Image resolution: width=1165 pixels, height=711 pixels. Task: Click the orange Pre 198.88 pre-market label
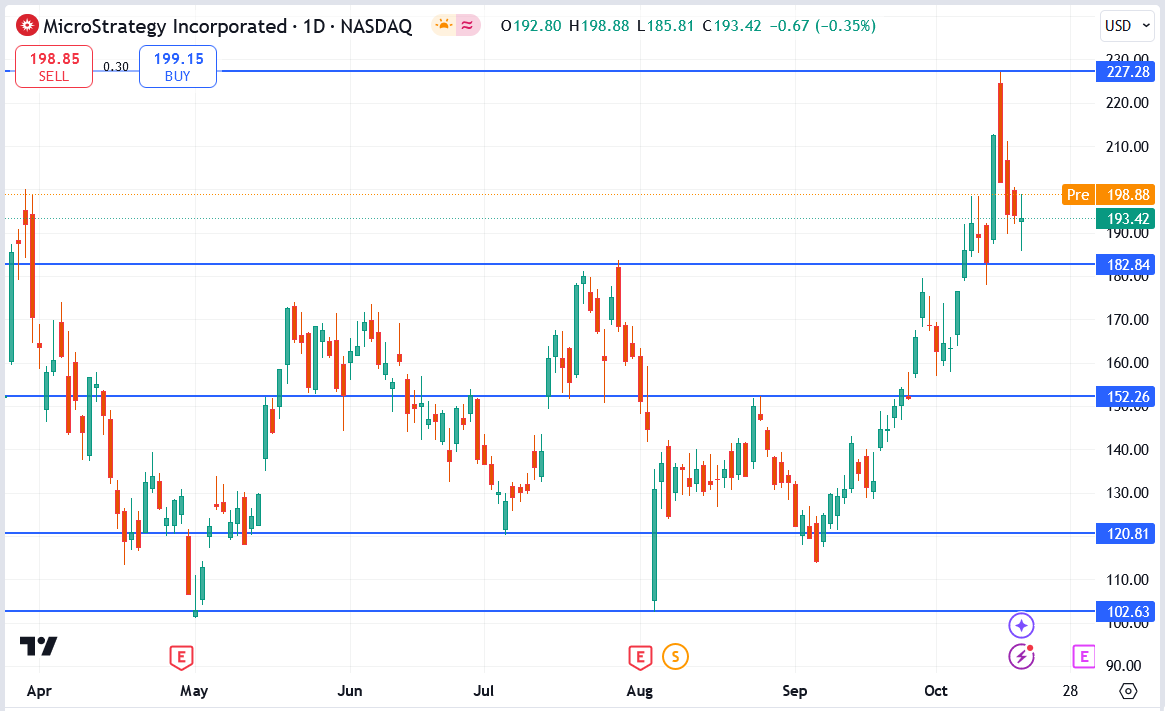pos(1108,194)
